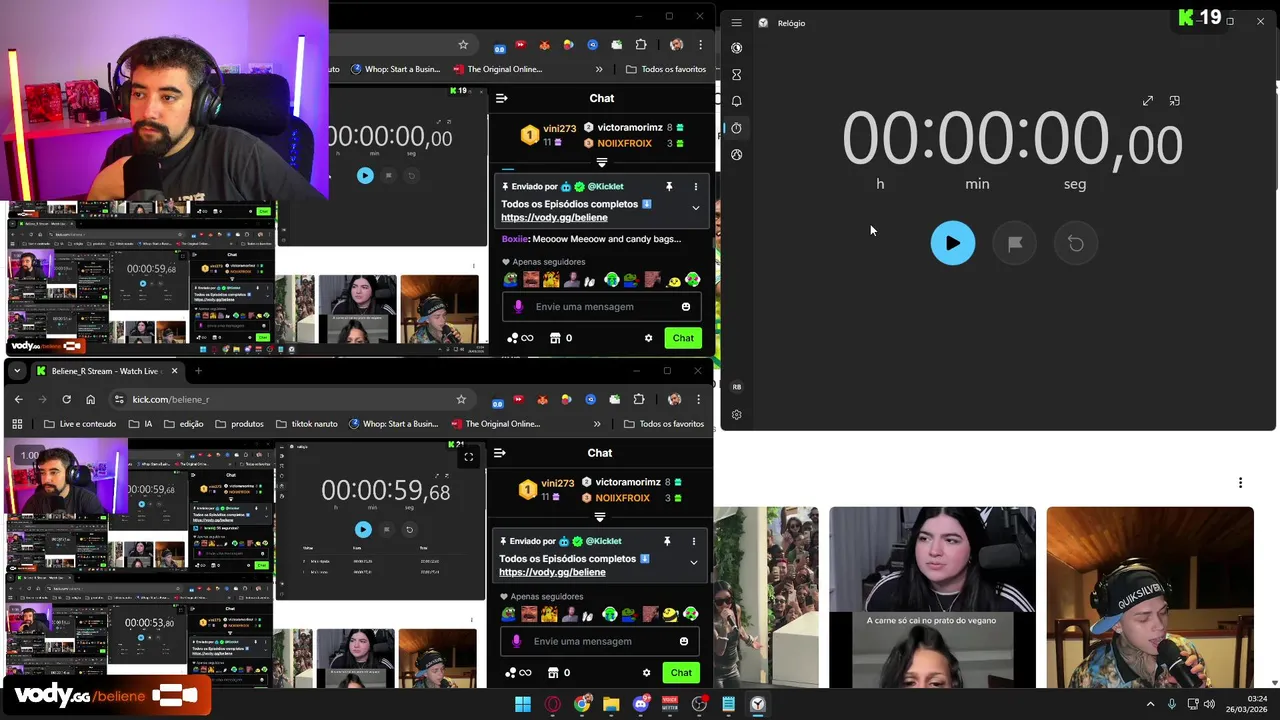Open the quiksilver cap singer video thumbnail
This screenshot has height=720, width=1280.
click(1150, 597)
